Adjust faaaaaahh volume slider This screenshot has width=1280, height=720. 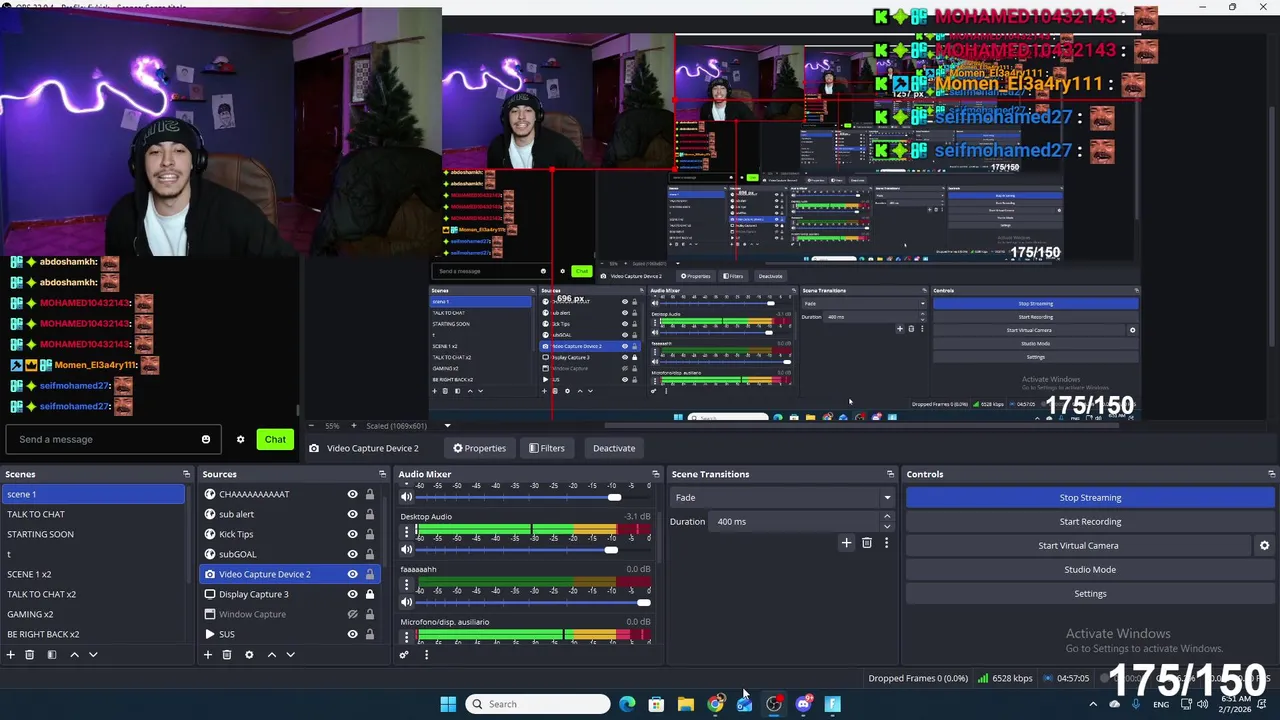[x=643, y=602]
